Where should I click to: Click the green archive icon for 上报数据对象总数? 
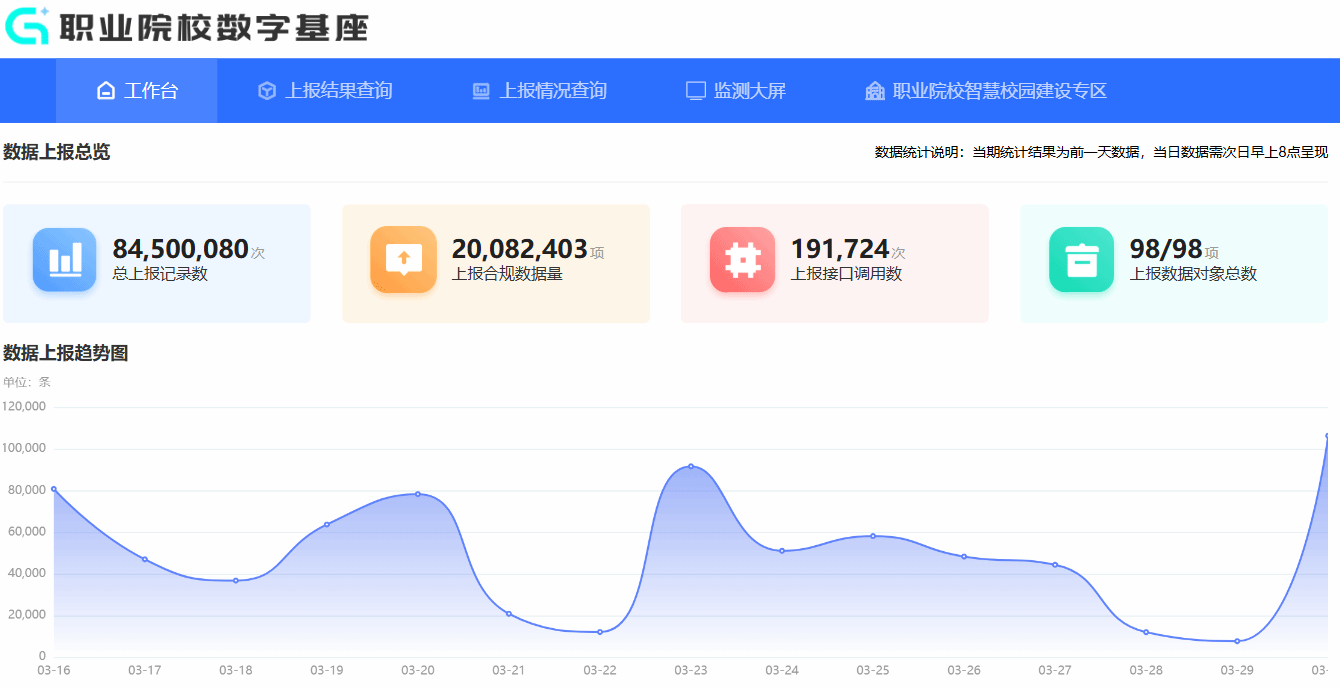click(1082, 260)
